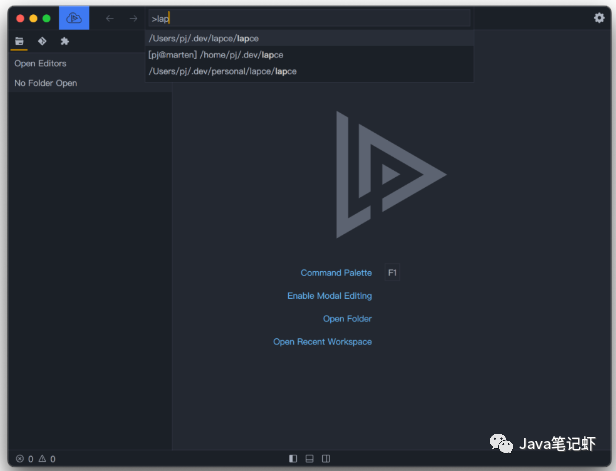Select [pj@marten] /home/pj/.dev/lapce result
Viewport: 616px width, 471px height.
coord(309,55)
